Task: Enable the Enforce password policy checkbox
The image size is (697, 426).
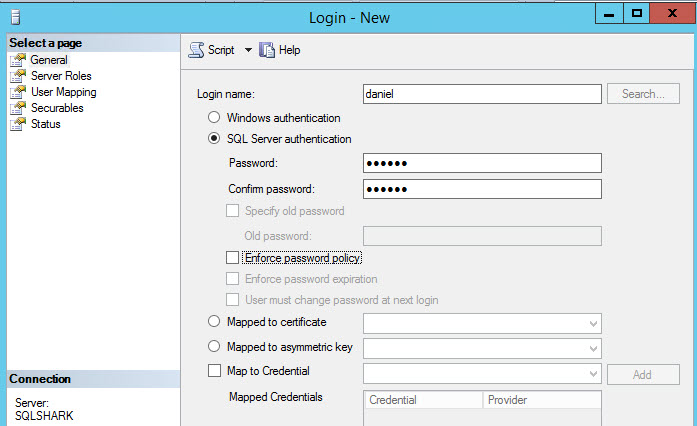Action: click(x=233, y=258)
